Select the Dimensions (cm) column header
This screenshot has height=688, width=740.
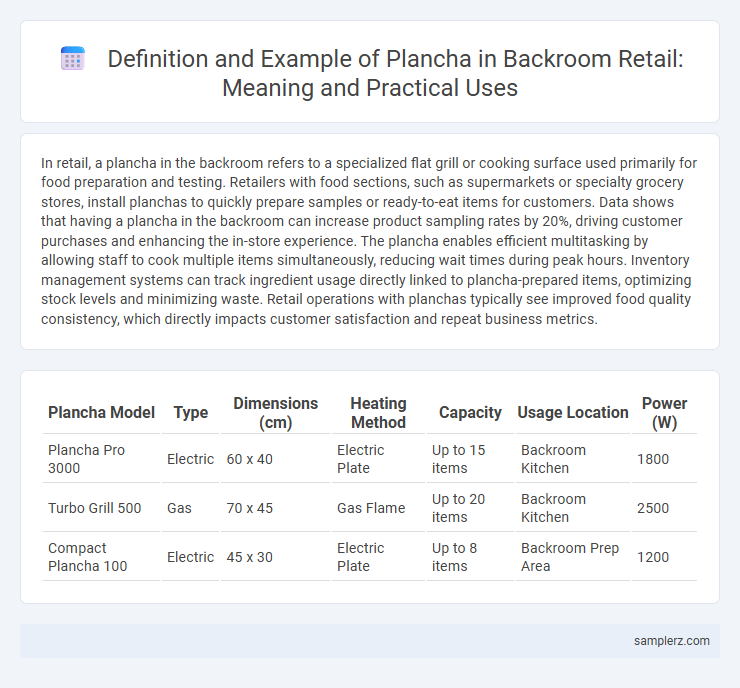[x=276, y=412]
